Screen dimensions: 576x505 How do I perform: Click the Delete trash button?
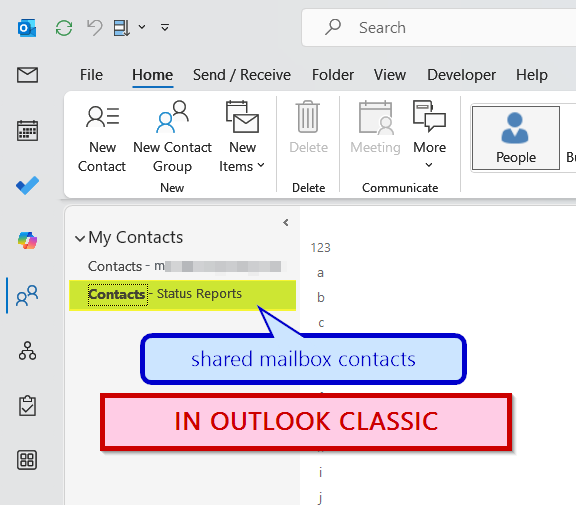(308, 127)
